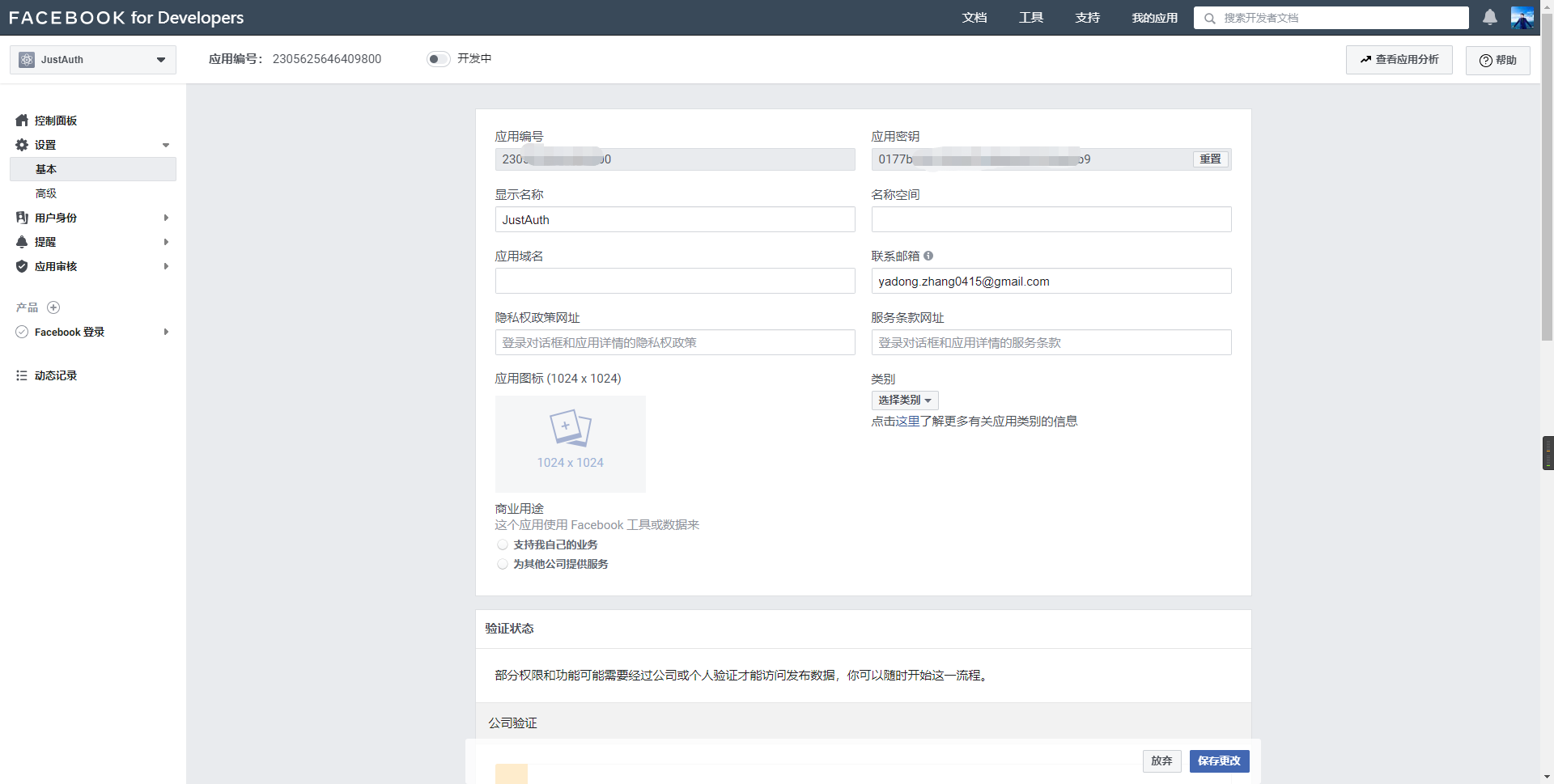The image size is (1554, 784).
Task: Click the 帮助 button
Action: pos(1498,60)
